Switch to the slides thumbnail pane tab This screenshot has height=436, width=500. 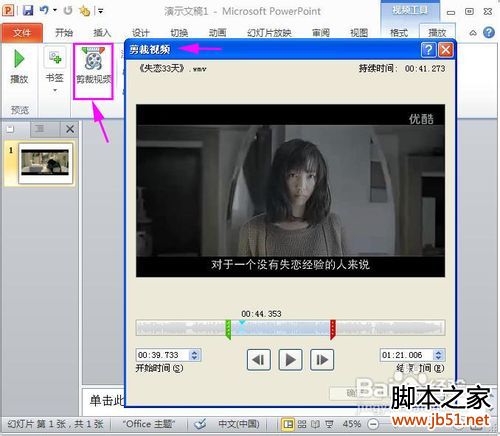pos(10,129)
